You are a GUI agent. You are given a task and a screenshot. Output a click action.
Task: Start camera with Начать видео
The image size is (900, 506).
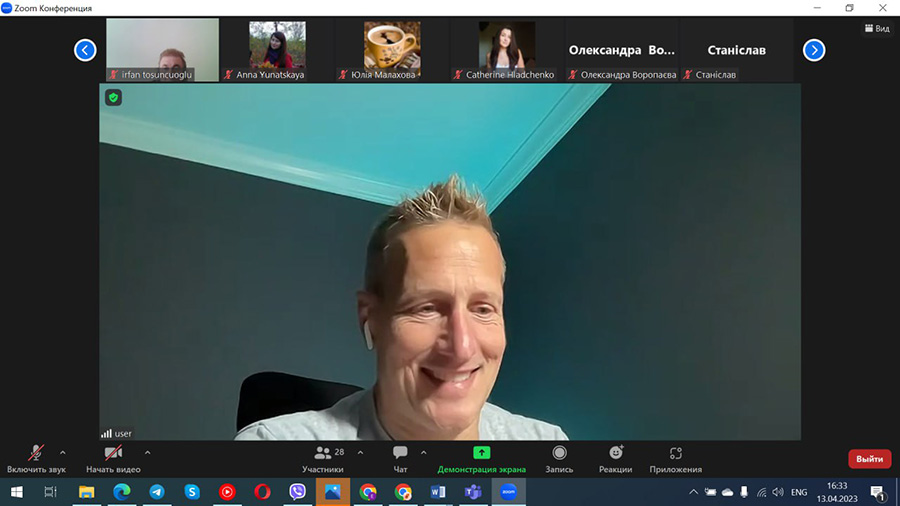[113, 459]
